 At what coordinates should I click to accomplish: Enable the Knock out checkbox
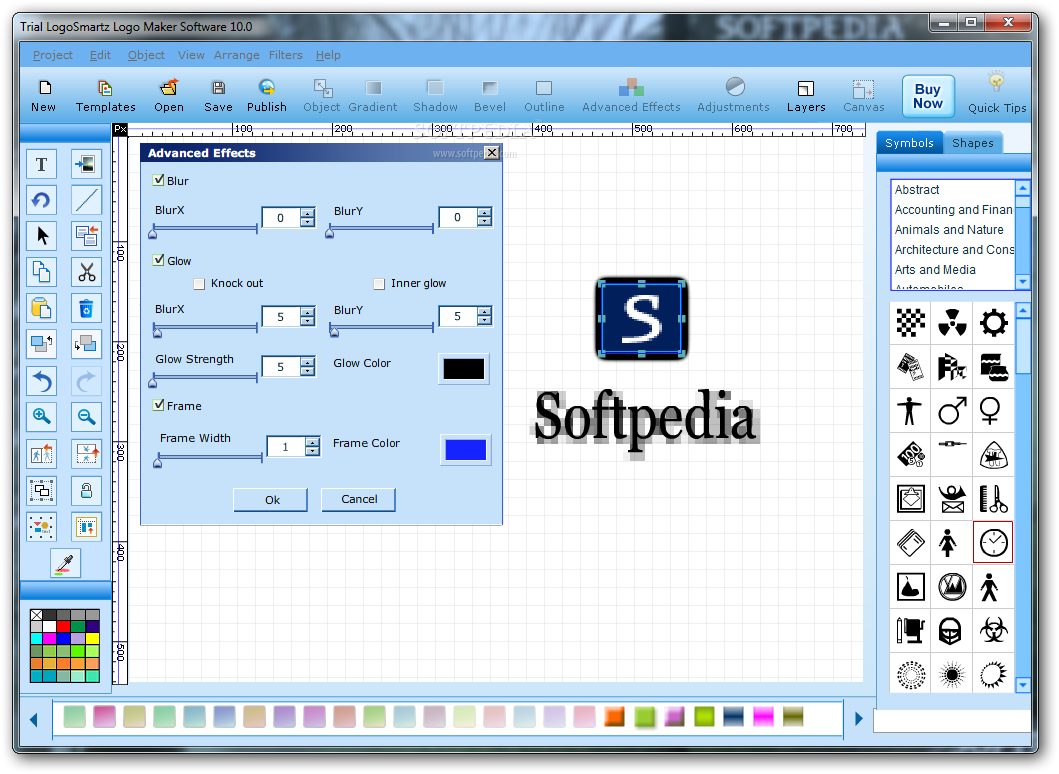point(199,284)
